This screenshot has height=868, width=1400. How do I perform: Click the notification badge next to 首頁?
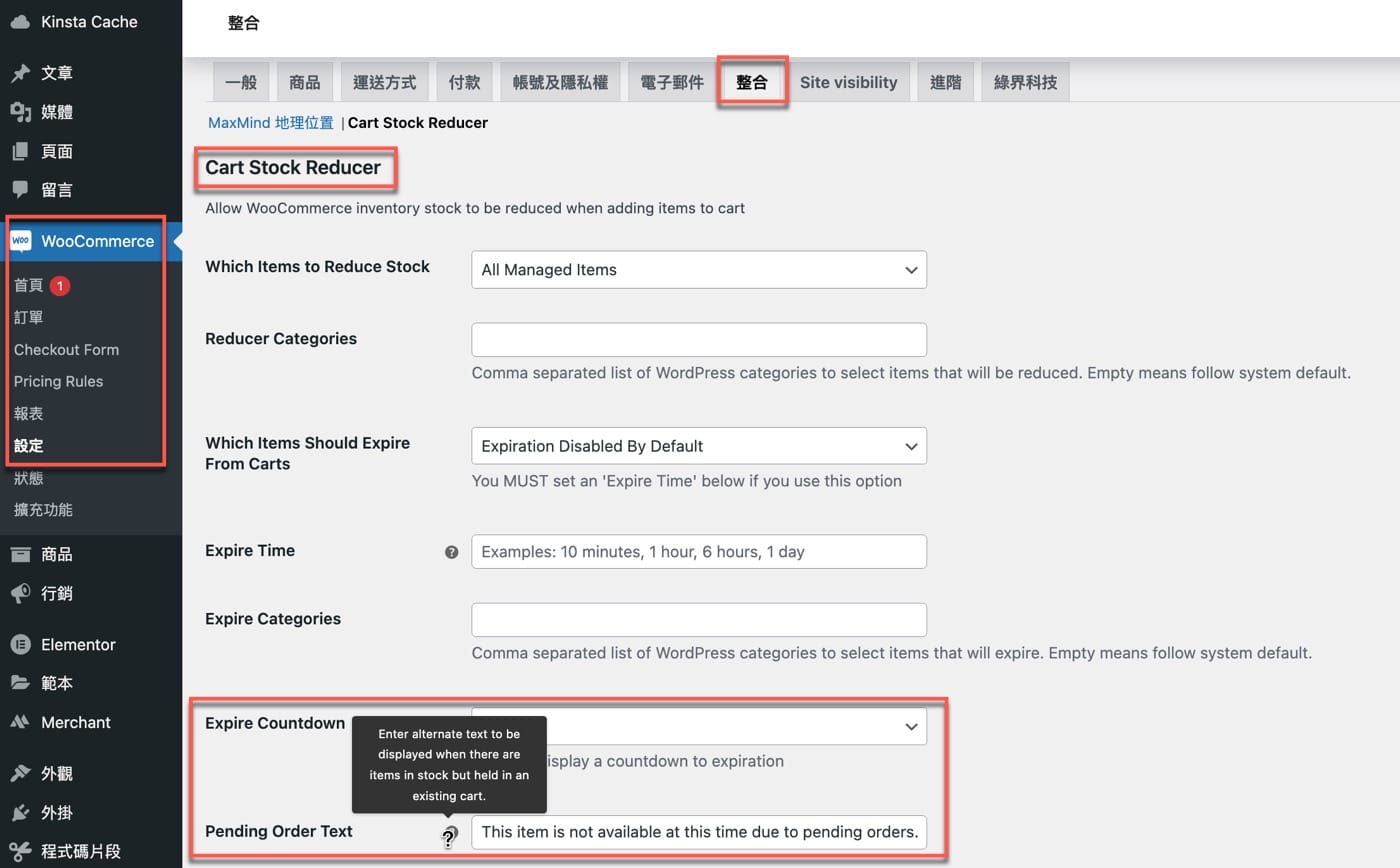(x=60, y=286)
